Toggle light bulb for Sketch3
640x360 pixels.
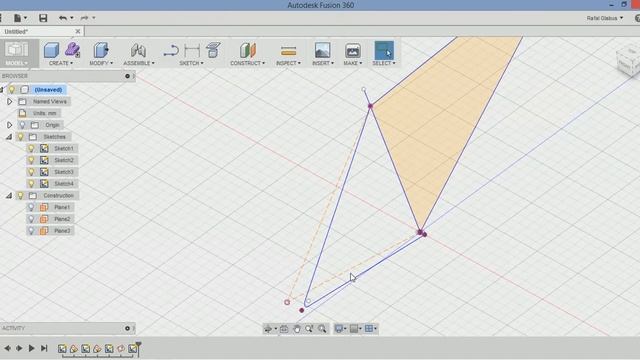(31, 172)
